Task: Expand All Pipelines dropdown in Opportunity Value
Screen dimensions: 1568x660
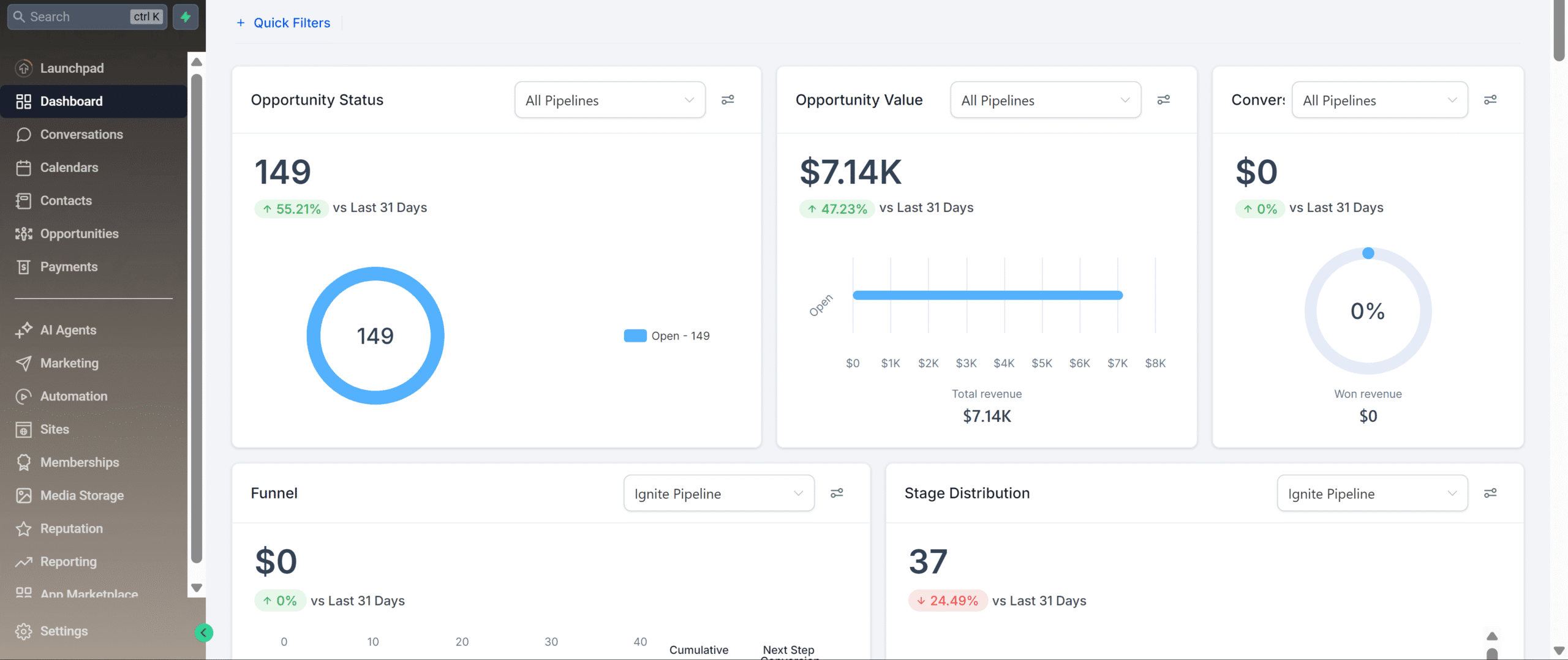Action: [x=1045, y=100]
